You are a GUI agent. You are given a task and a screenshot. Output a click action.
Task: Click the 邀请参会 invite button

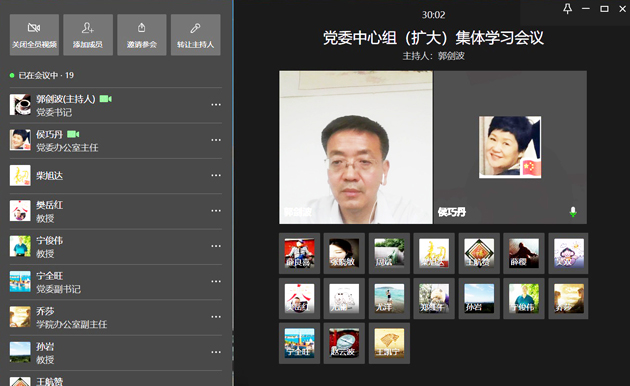[141, 35]
